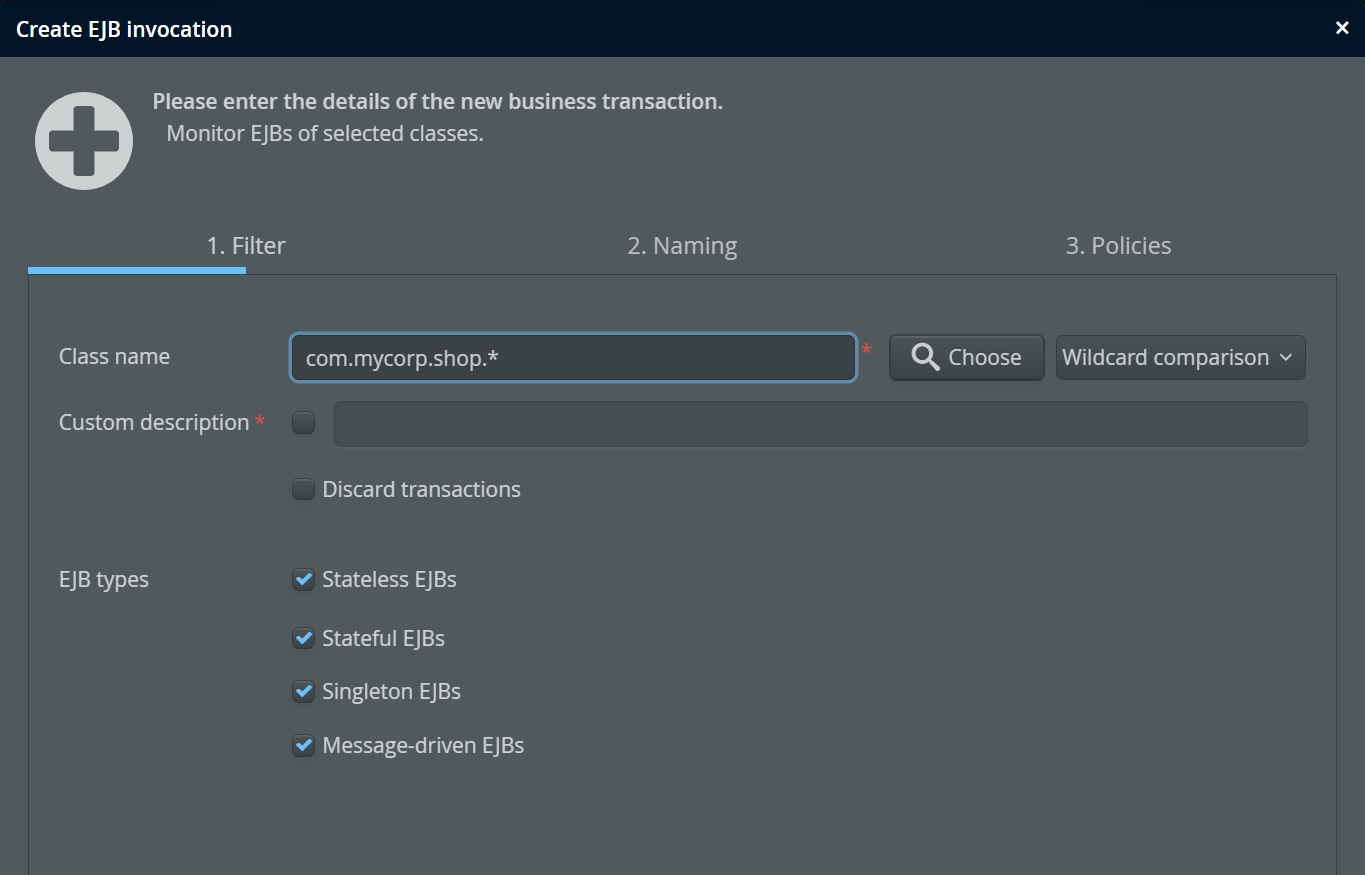Image resolution: width=1365 pixels, height=875 pixels.
Task: Deselect the Message-driven EJBs checkbox
Action: click(303, 745)
